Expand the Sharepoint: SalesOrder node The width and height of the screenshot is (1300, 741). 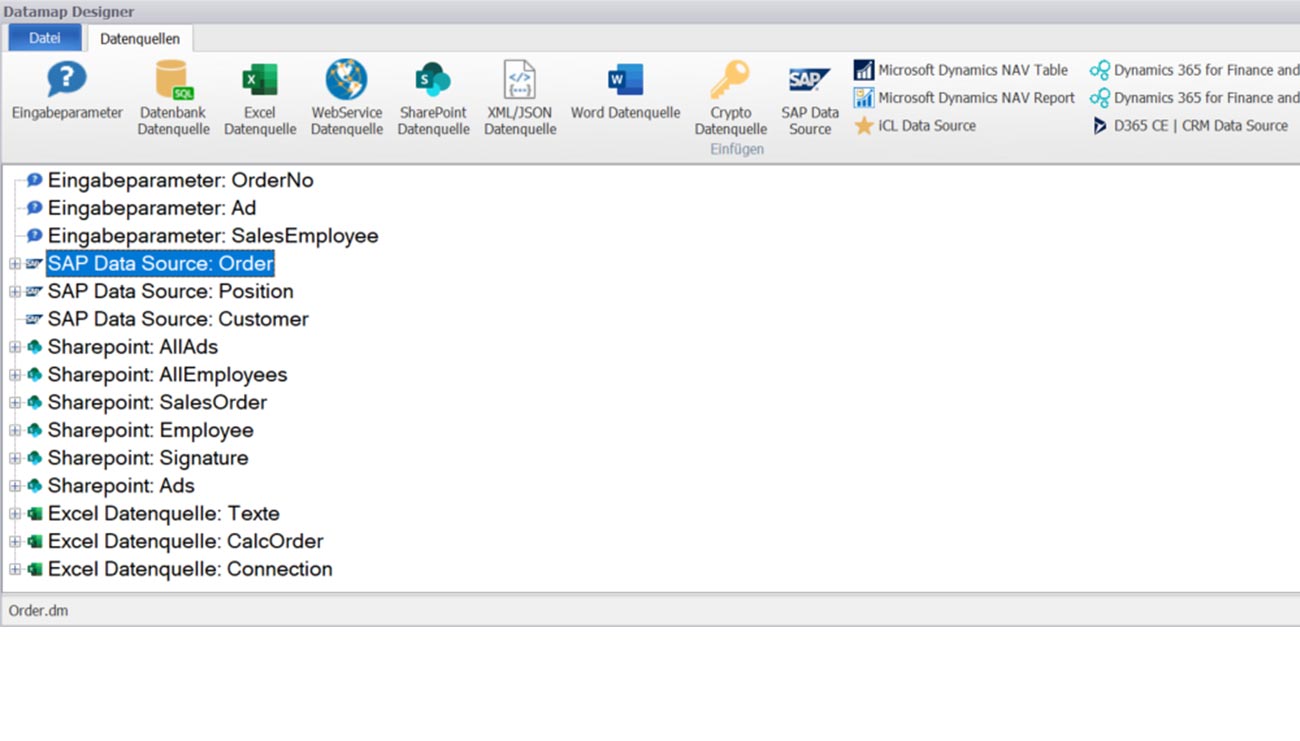(x=14, y=403)
